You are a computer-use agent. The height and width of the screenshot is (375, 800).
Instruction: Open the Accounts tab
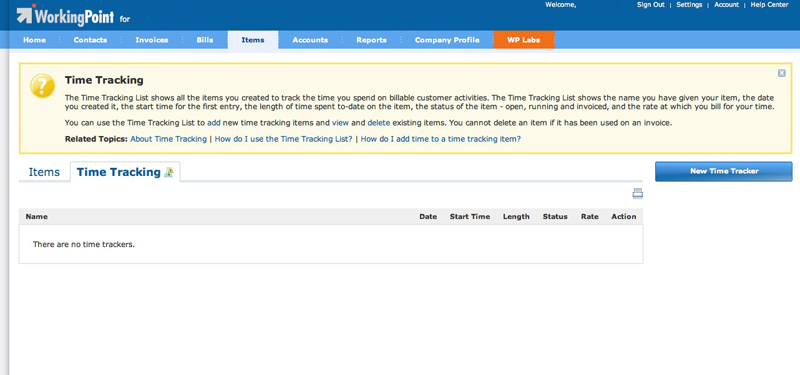(310, 40)
